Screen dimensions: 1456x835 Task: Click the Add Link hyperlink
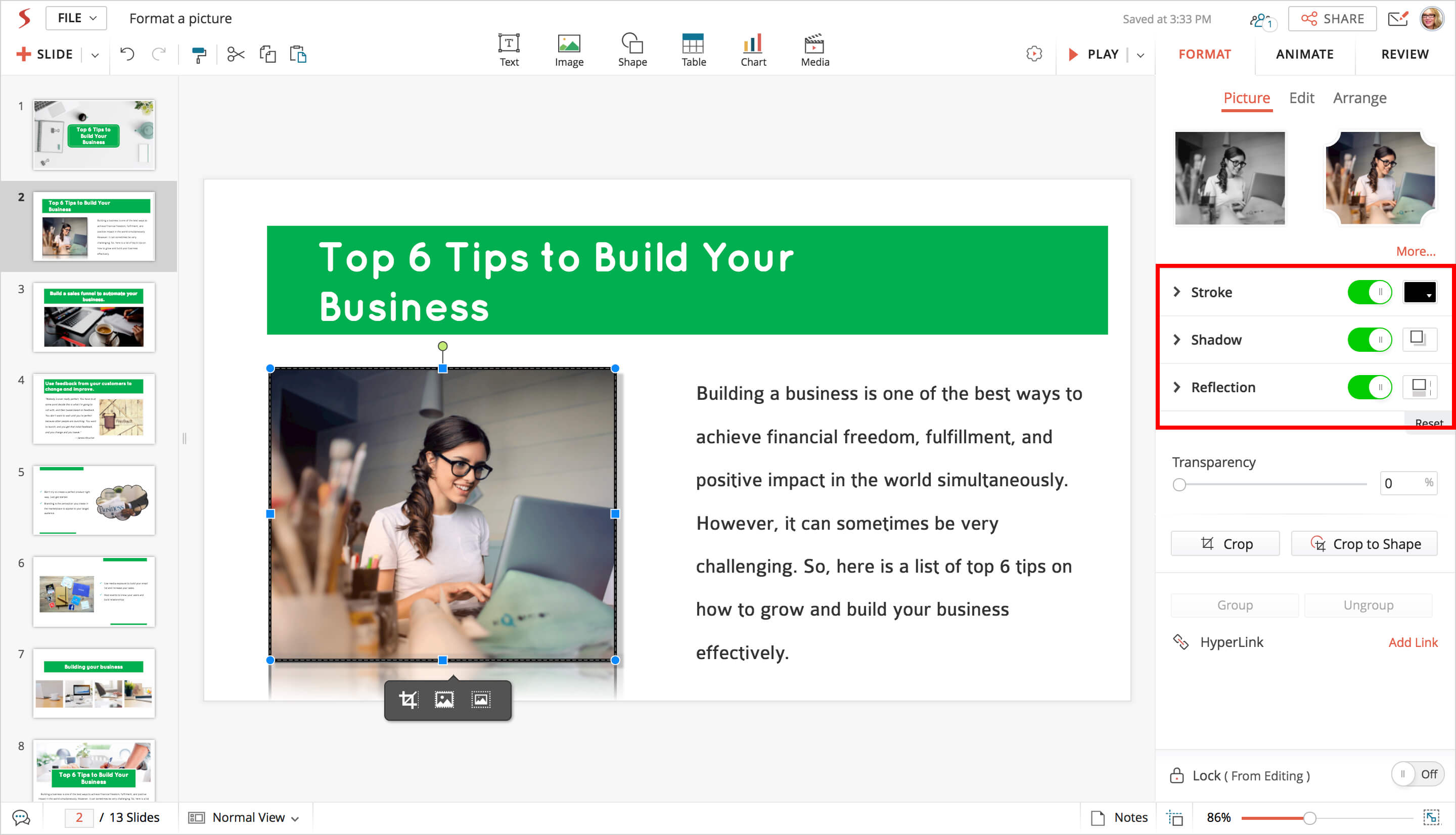coord(1413,642)
